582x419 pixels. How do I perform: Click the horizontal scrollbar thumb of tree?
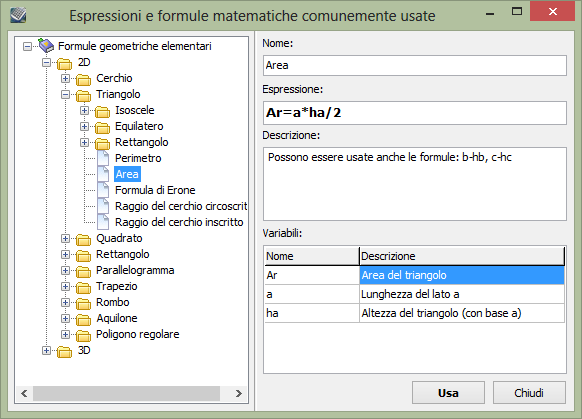coord(127,393)
